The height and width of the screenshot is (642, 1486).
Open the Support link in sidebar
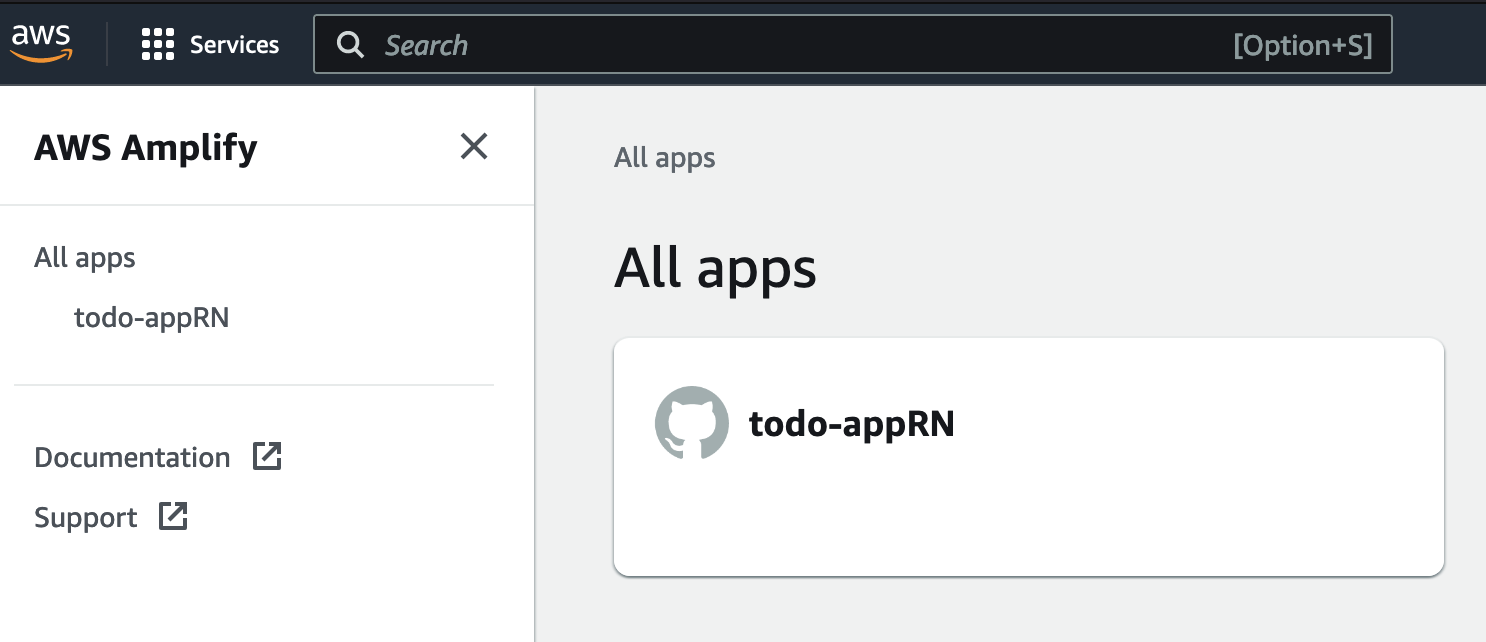tap(86, 518)
